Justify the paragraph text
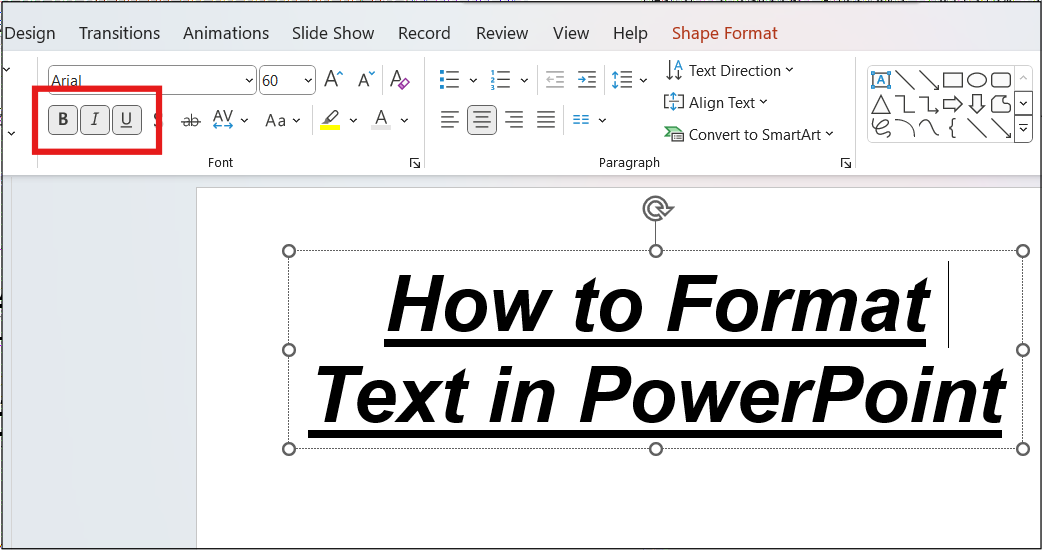Screen dimensions: 1042x550 tap(546, 120)
